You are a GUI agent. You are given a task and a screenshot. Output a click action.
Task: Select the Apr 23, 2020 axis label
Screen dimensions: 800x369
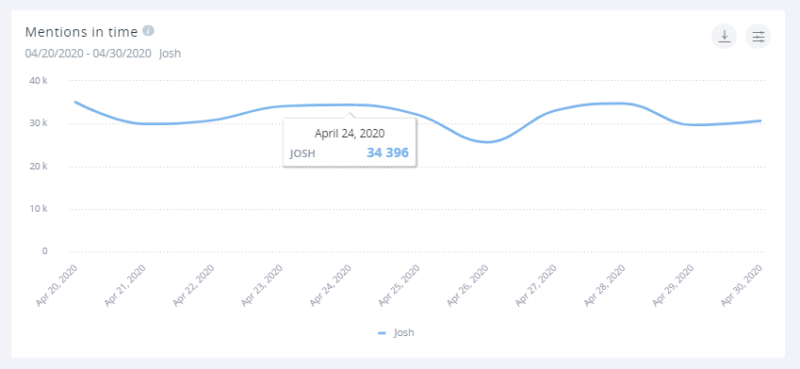(x=262, y=285)
